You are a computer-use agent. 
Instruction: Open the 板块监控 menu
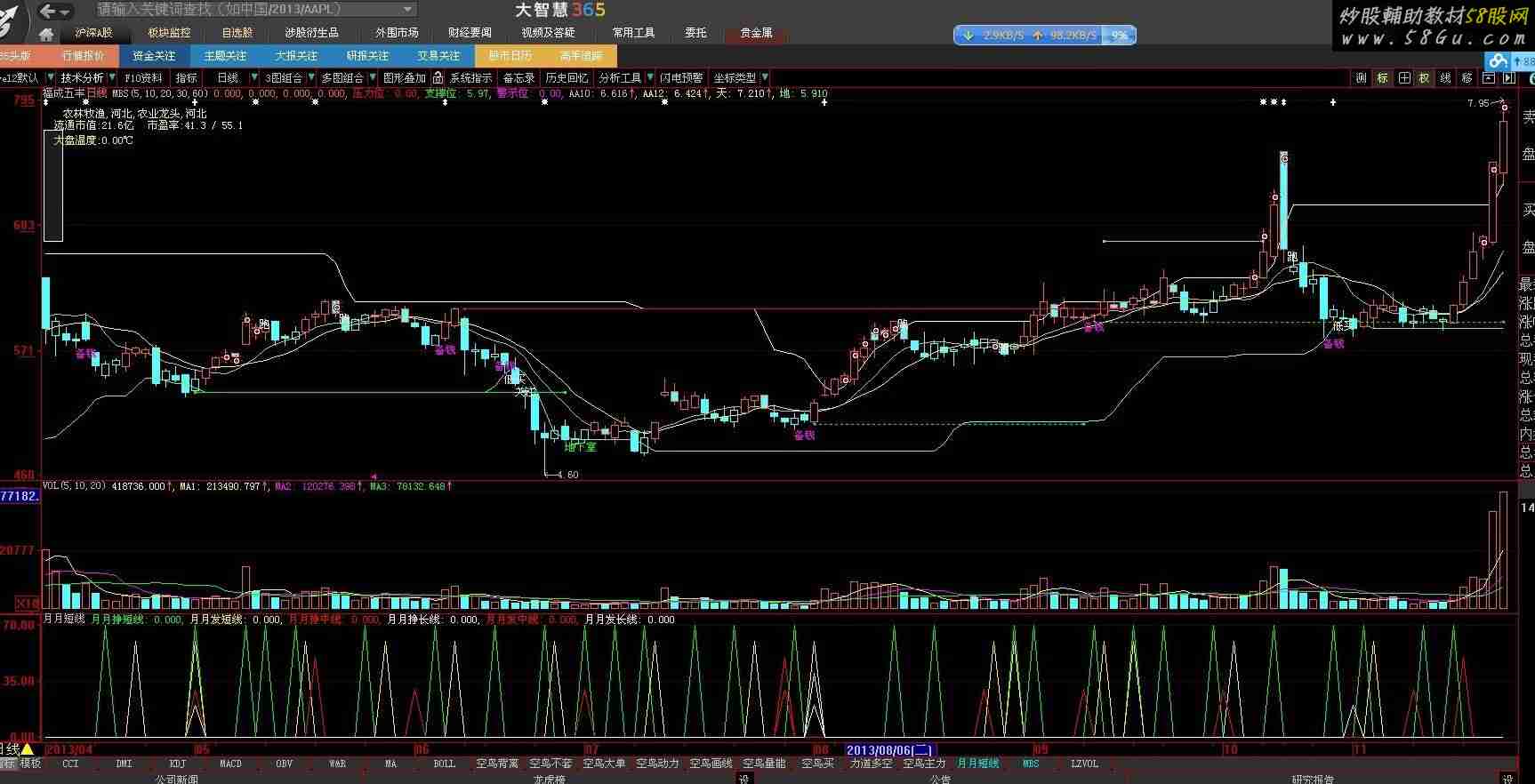(x=169, y=33)
